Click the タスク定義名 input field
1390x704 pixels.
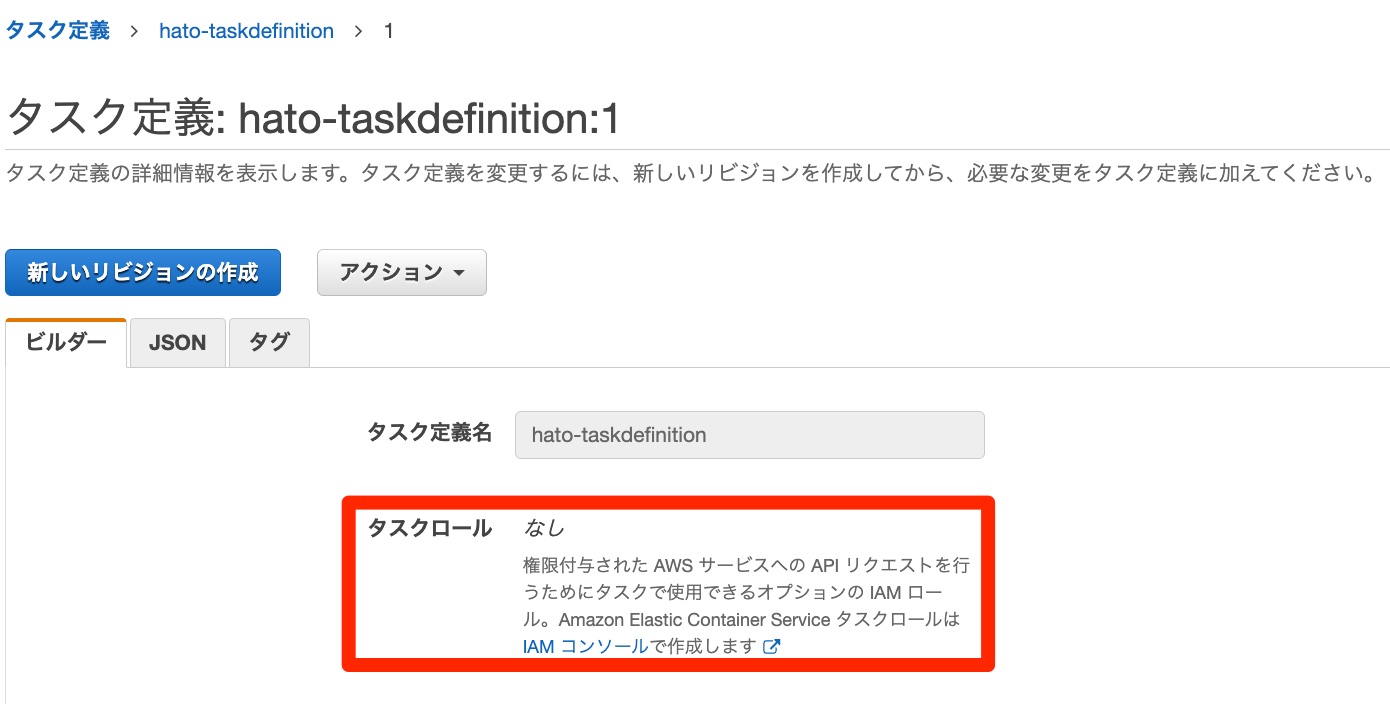749,434
